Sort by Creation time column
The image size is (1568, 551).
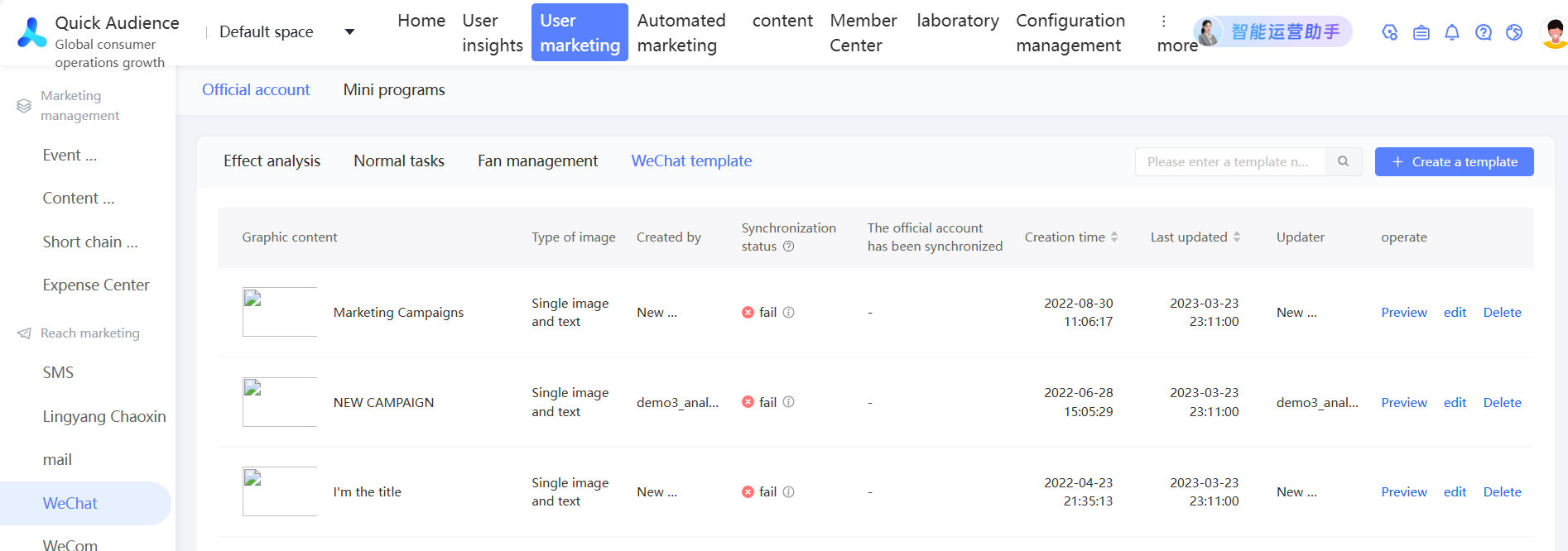tap(1114, 237)
